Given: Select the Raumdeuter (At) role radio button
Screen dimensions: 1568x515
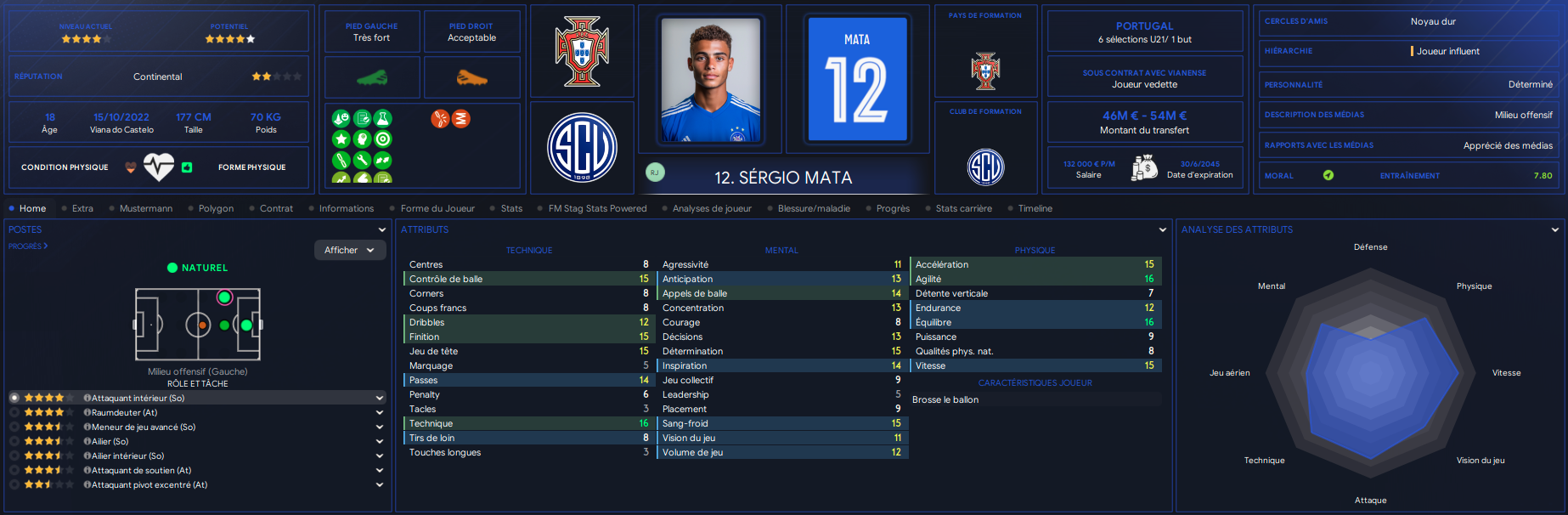Looking at the screenshot, I should pyautogui.click(x=14, y=412).
